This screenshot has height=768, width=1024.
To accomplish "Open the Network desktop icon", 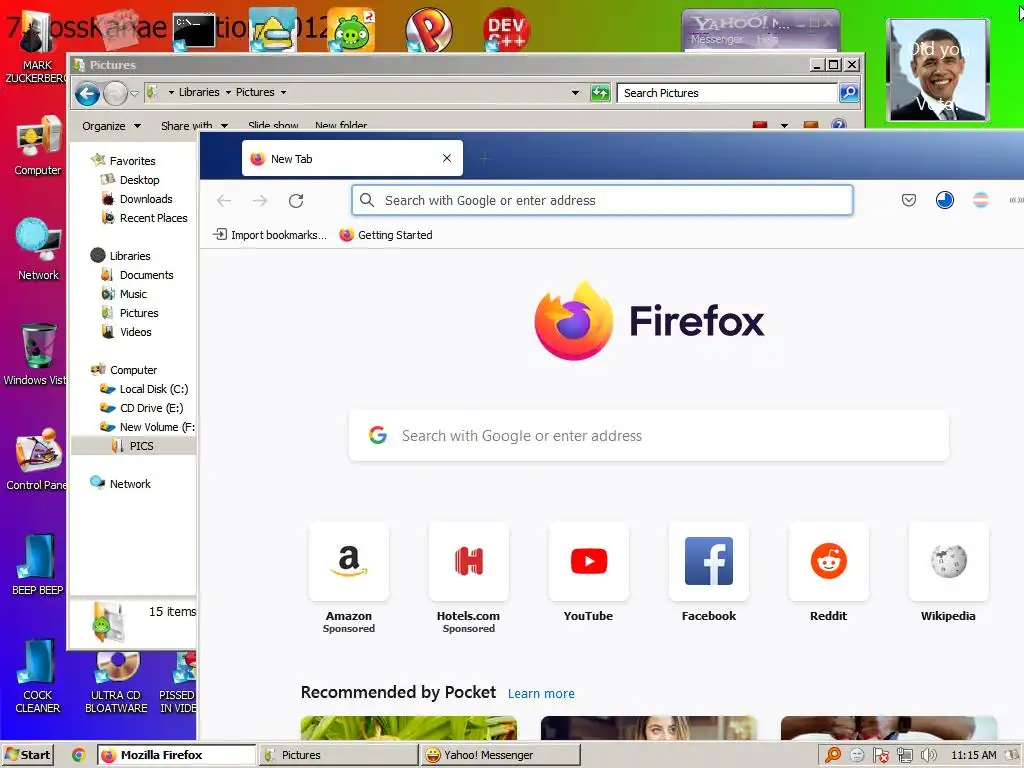I will click(x=38, y=249).
